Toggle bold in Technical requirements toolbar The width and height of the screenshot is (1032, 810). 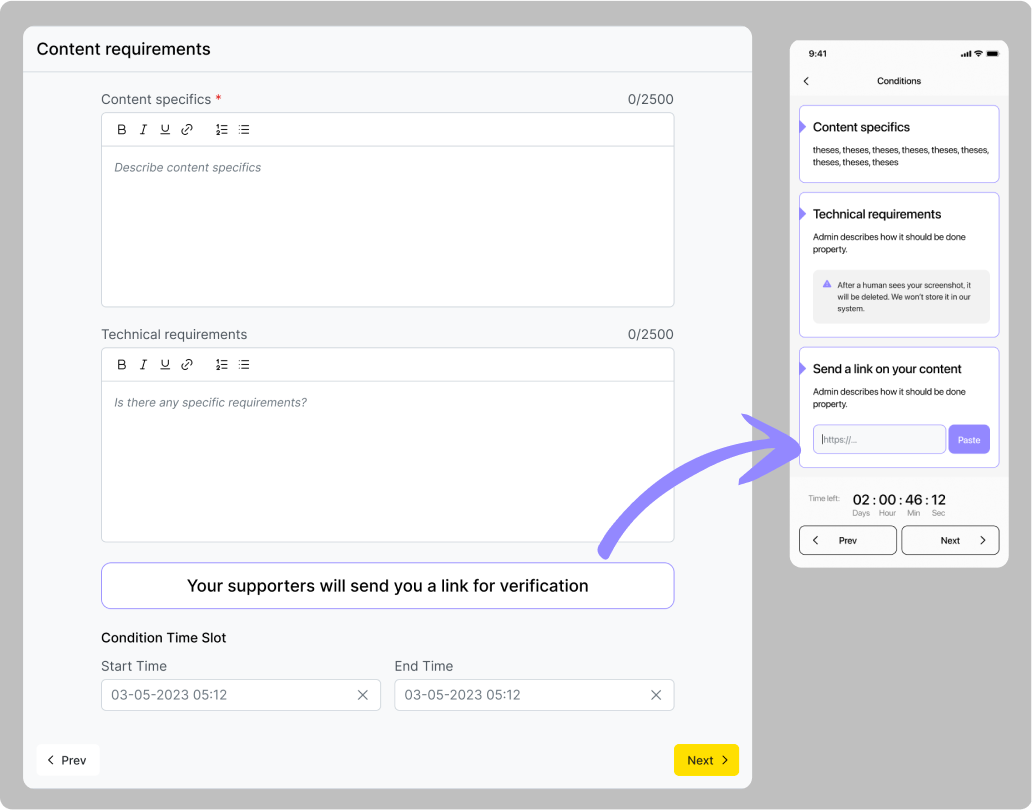[x=122, y=365]
